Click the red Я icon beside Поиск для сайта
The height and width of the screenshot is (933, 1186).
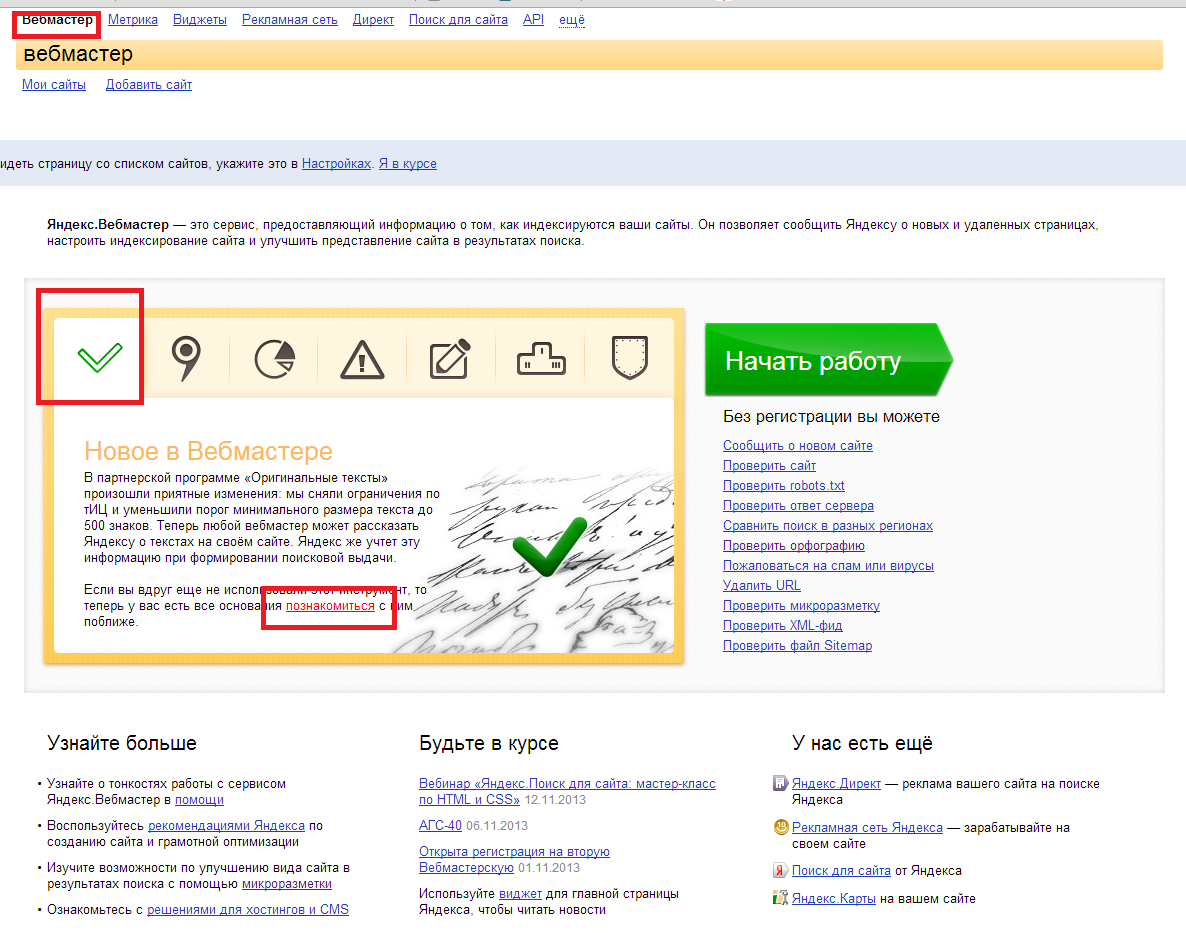(780, 870)
